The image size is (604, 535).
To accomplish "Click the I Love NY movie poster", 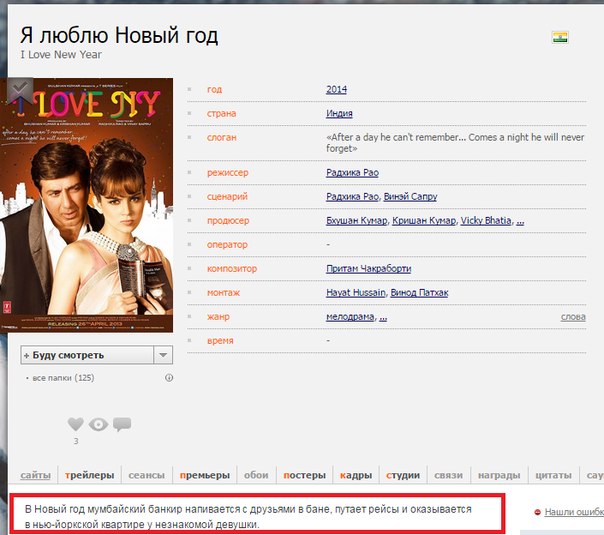I will (90, 205).
